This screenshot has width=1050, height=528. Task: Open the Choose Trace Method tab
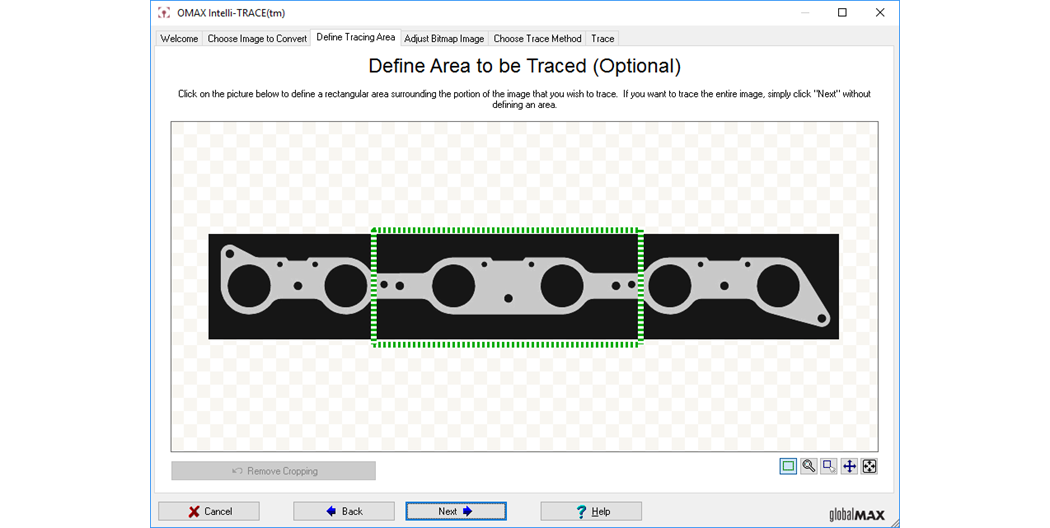537,39
